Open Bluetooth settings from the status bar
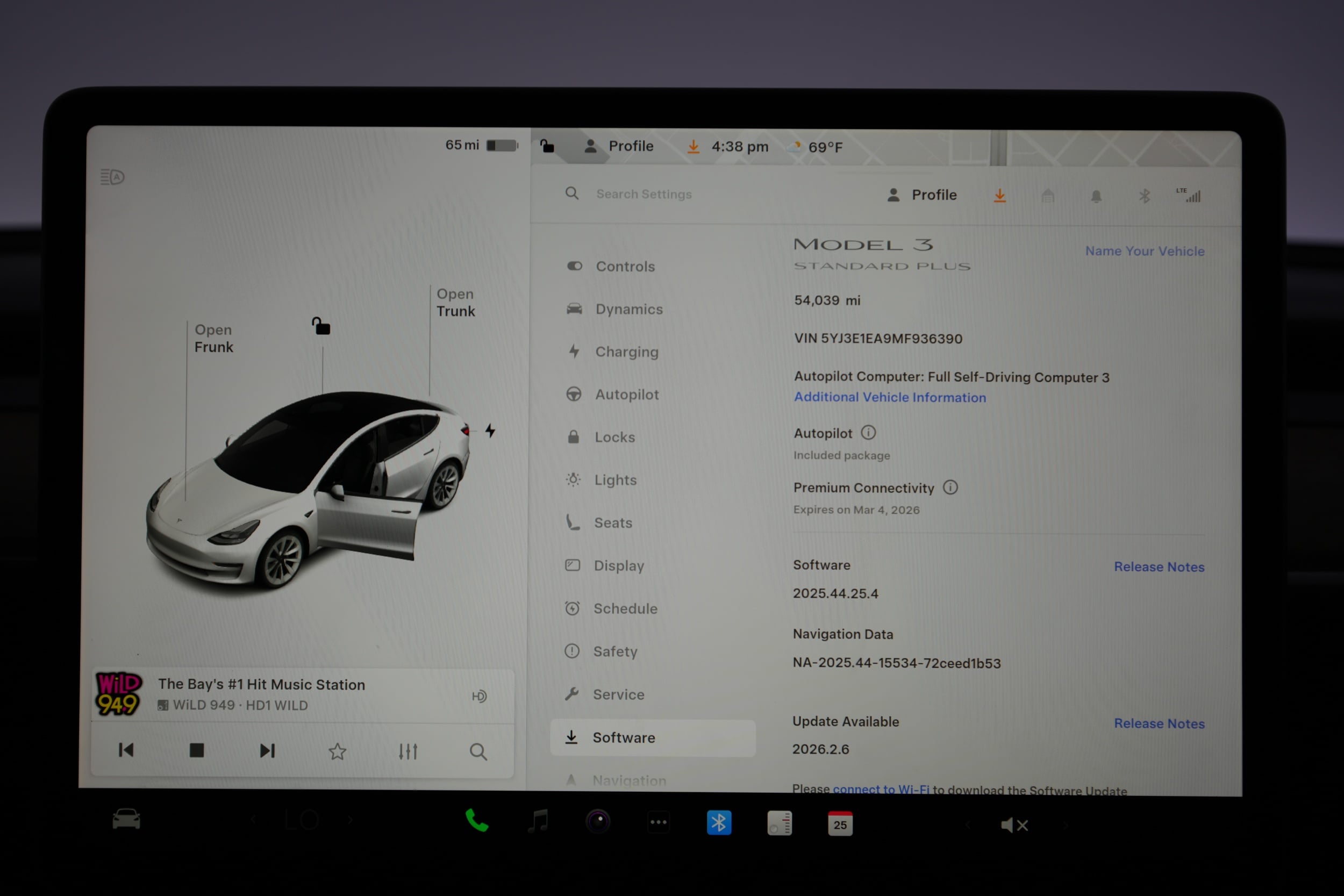This screenshot has height=896, width=1344. point(1144,196)
